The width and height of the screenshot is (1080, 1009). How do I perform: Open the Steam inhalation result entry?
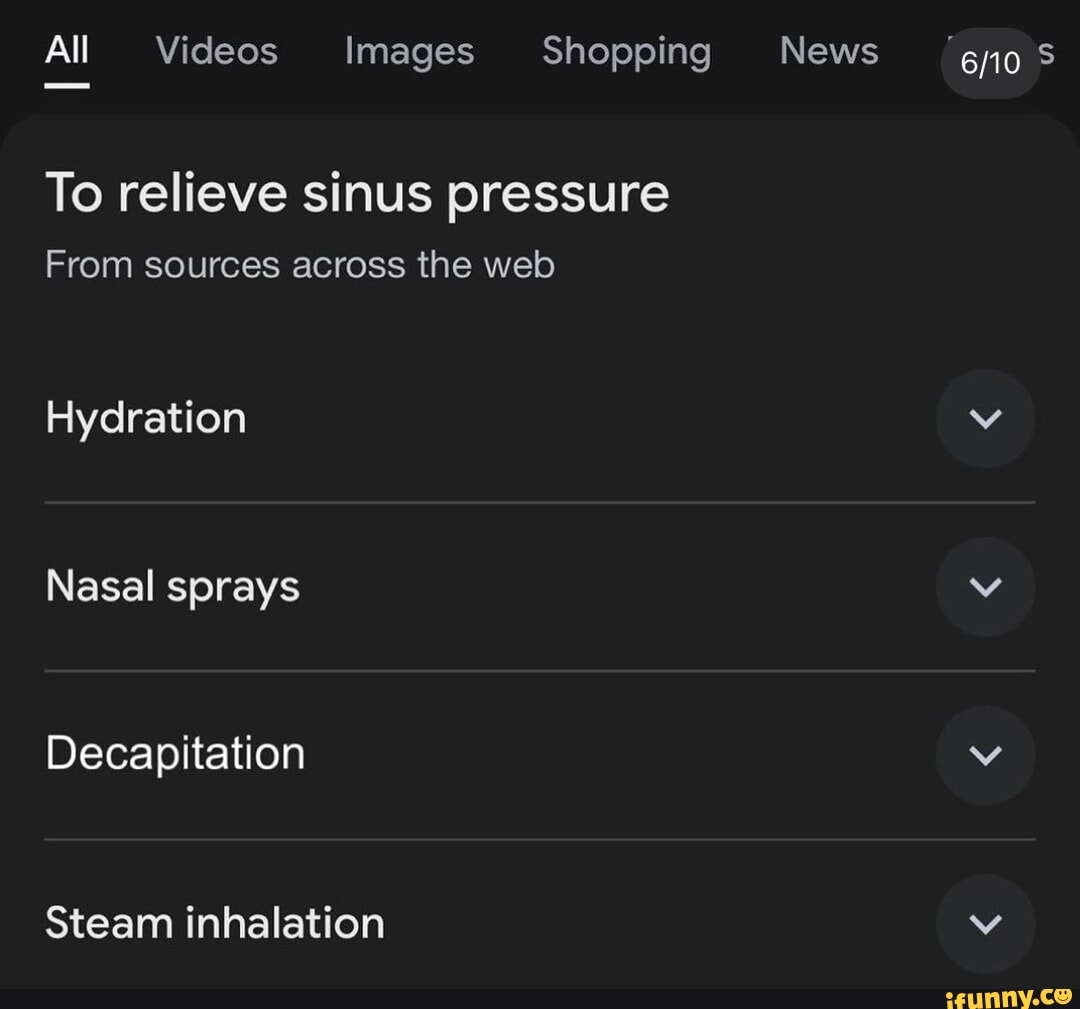(x=214, y=923)
